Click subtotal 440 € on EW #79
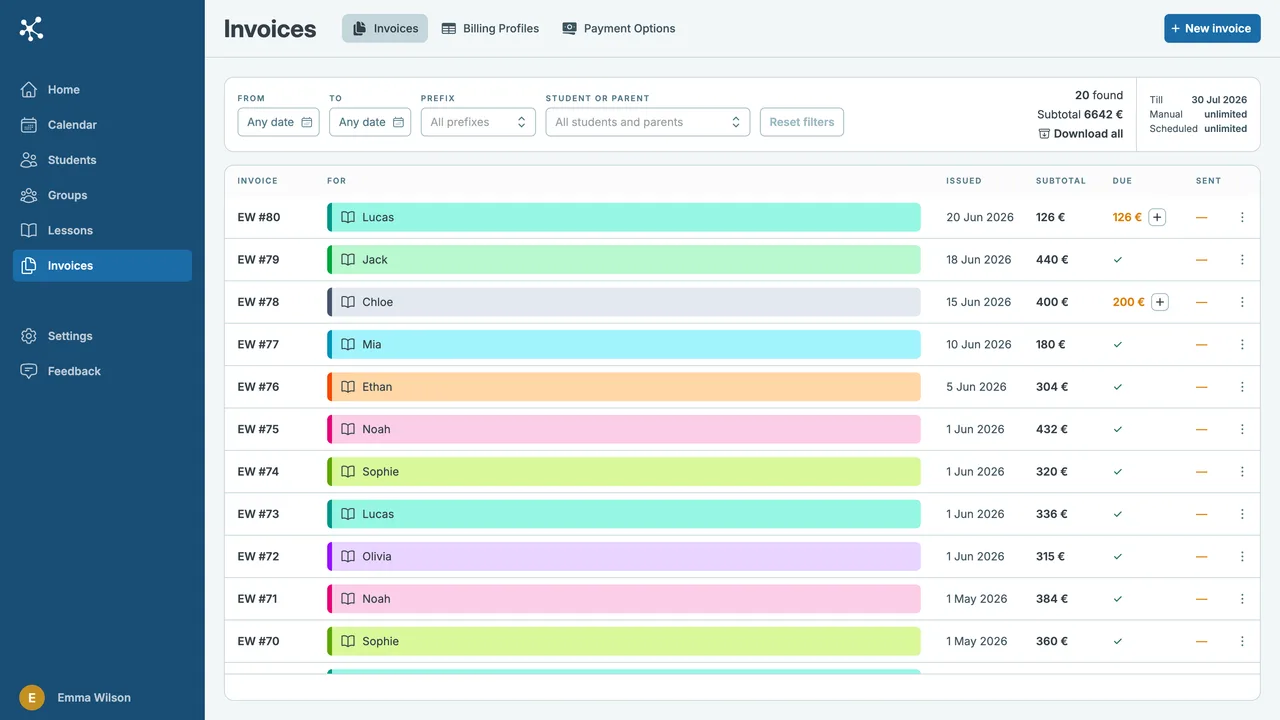The width and height of the screenshot is (1280, 720). [1052, 260]
